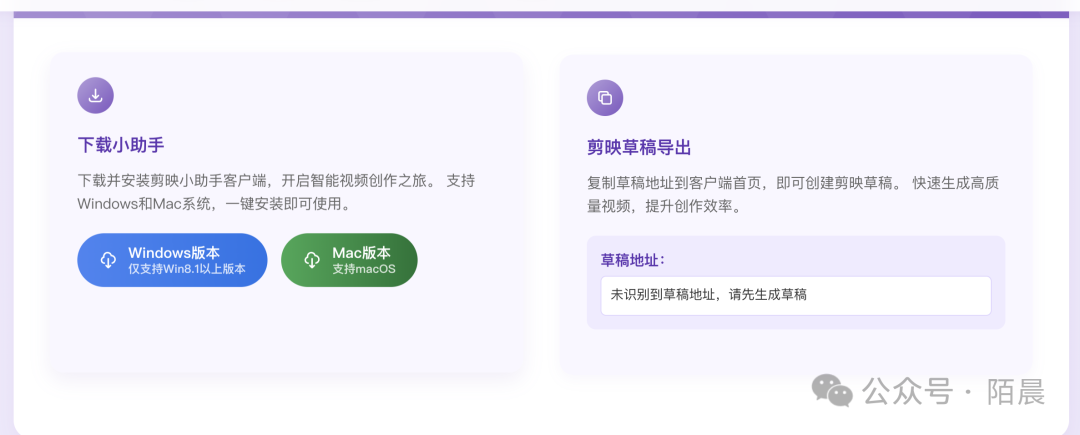
Task: Download the Mac版本 client
Action: (349, 260)
